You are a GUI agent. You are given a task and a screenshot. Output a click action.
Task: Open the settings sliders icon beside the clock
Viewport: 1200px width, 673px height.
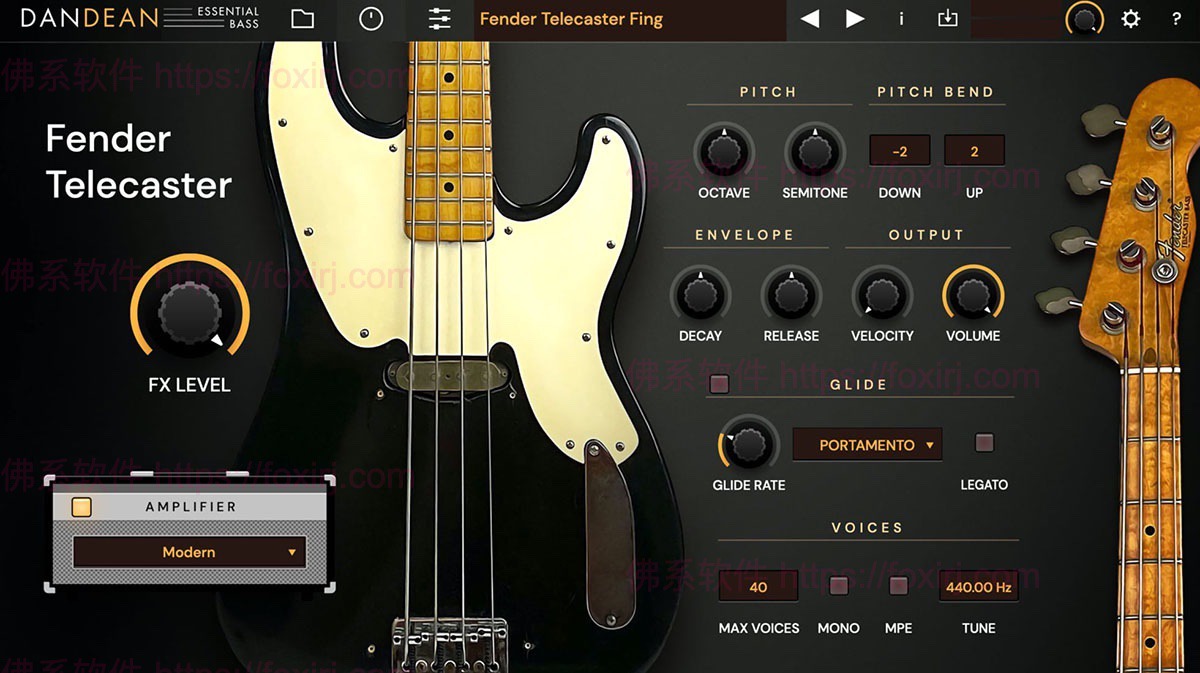(x=438, y=19)
